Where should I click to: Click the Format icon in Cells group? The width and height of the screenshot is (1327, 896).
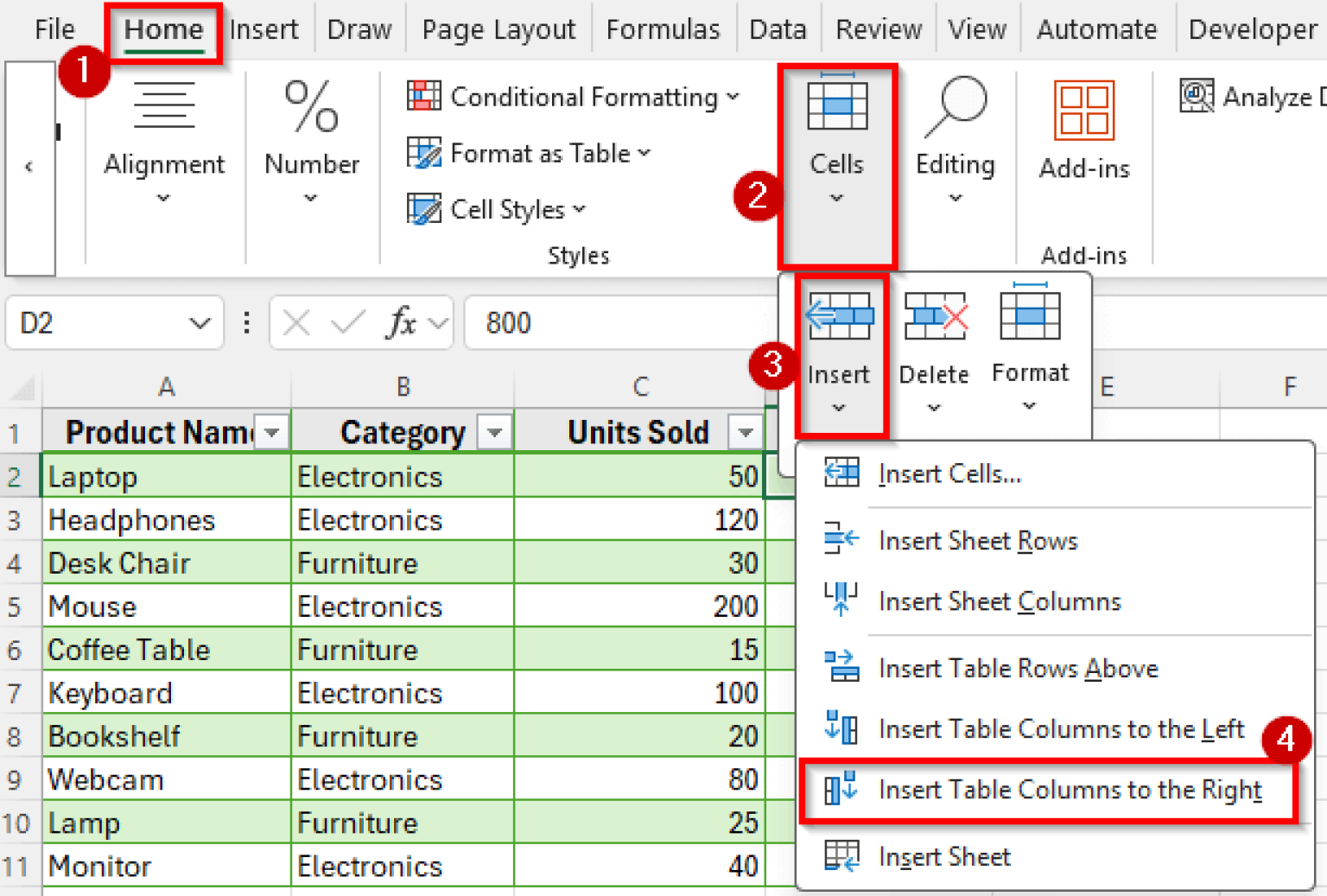[1029, 315]
